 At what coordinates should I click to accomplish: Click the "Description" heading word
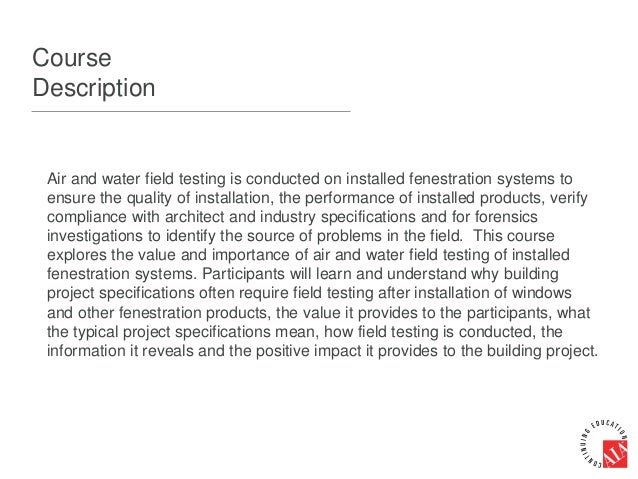point(94,88)
